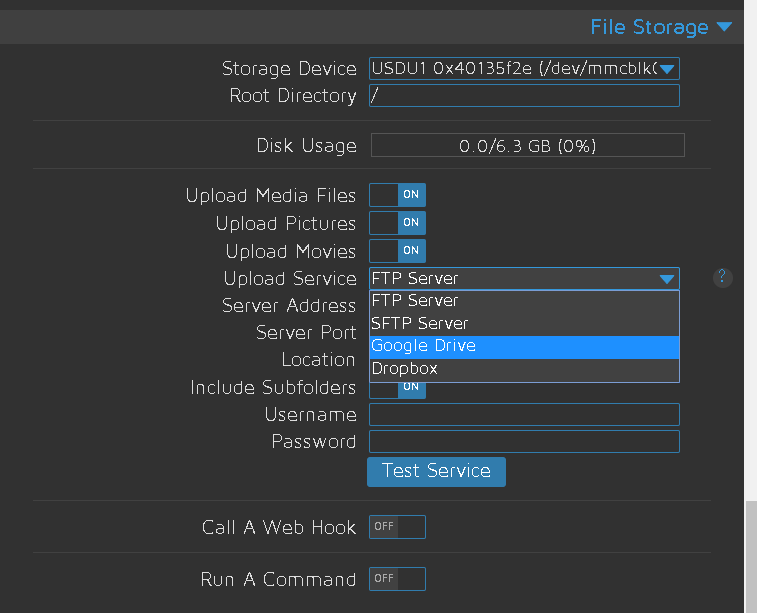Toggle the Upload Pictures switch
Image resolution: width=757 pixels, height=613 pixels.
point(397,223)
